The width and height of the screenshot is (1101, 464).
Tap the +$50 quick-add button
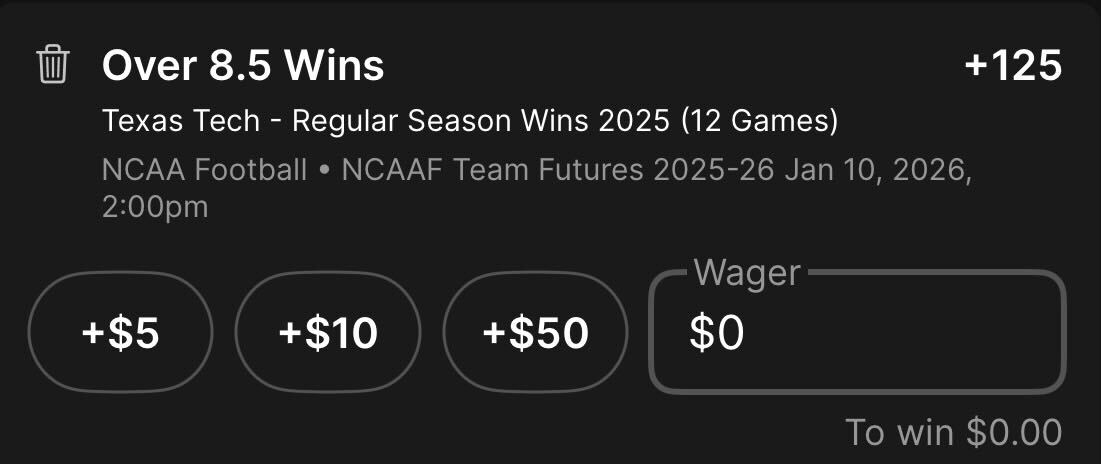click(535, 332)
